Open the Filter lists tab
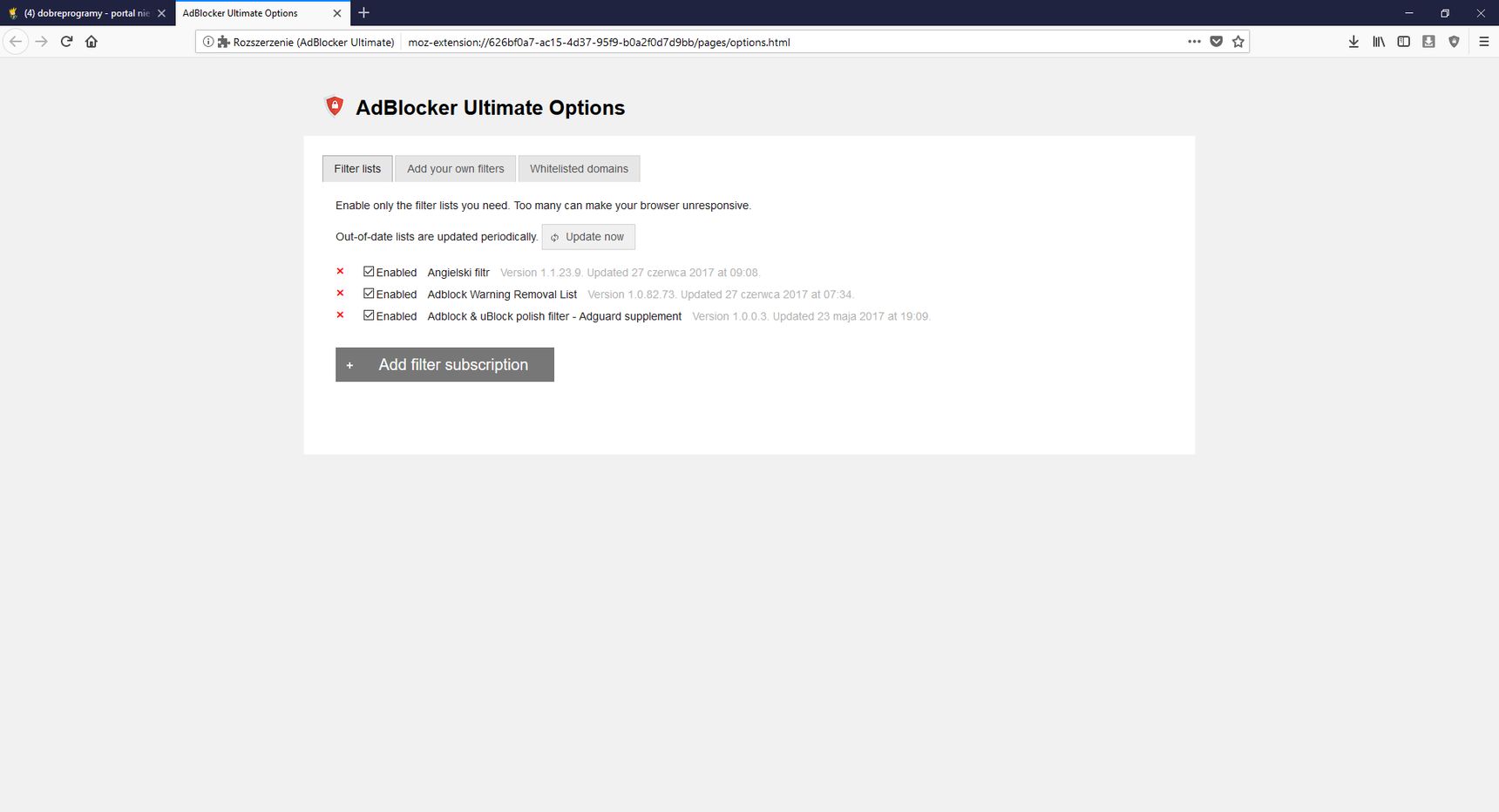 click(357, 169)
